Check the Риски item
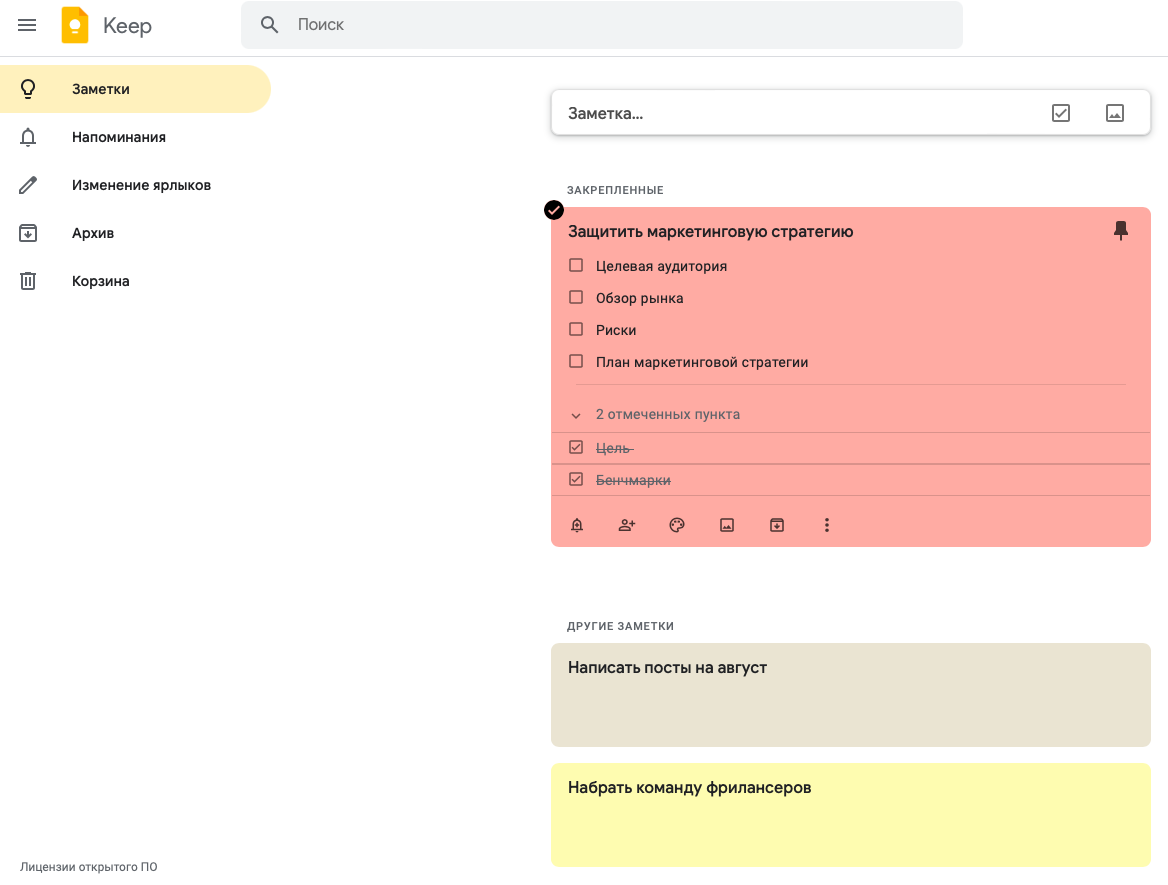This screenshot has width=1168, height=885. (576, 329)
